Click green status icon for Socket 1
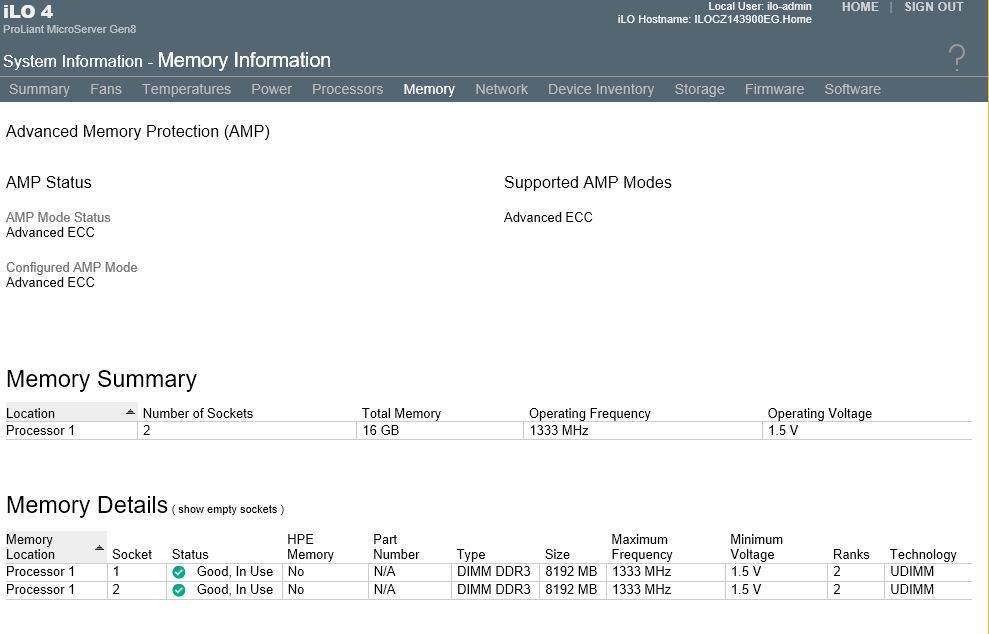Viewport: 989px width, 634px height. click(179, 572)
